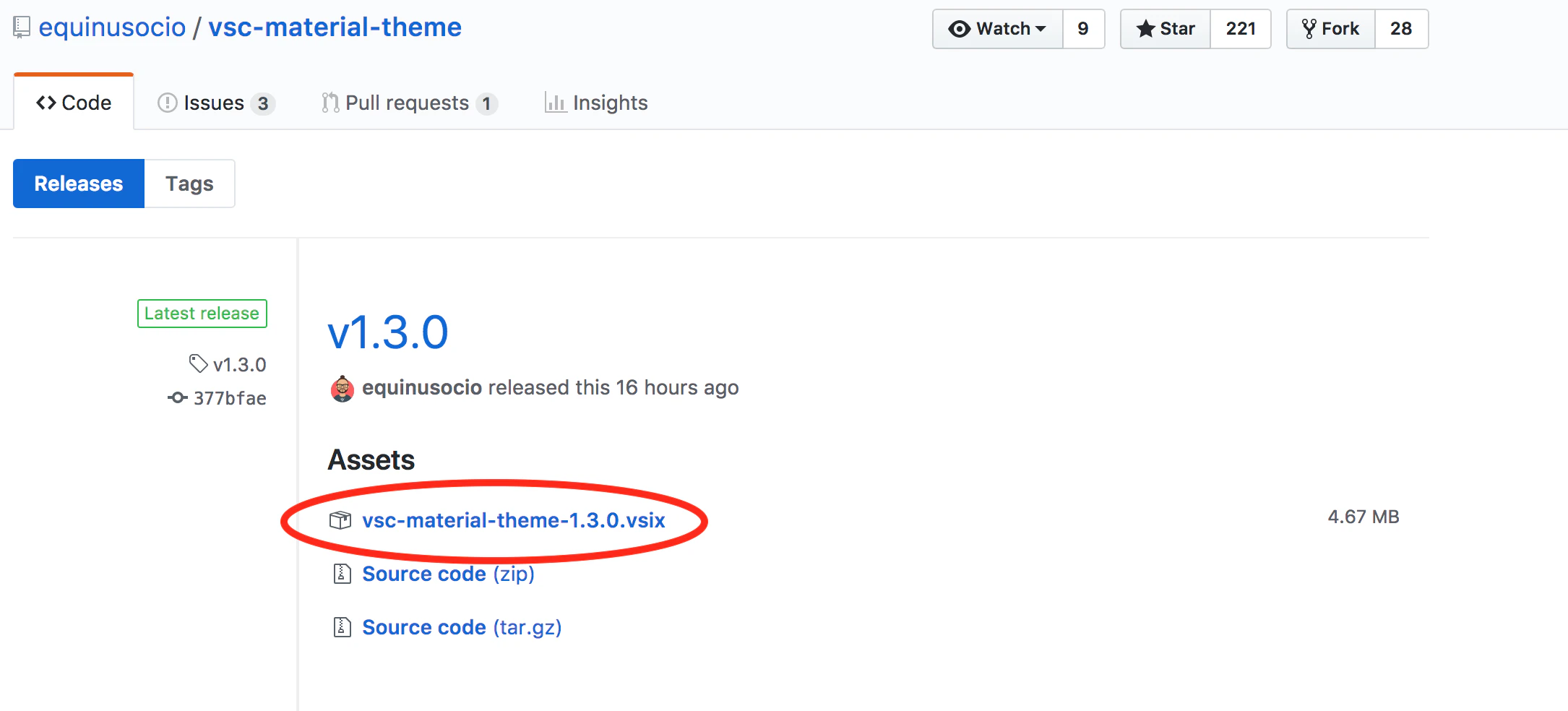Open the Pull requests tab
The height and width of the screenshot is (711, 1568).
[410, 103]
